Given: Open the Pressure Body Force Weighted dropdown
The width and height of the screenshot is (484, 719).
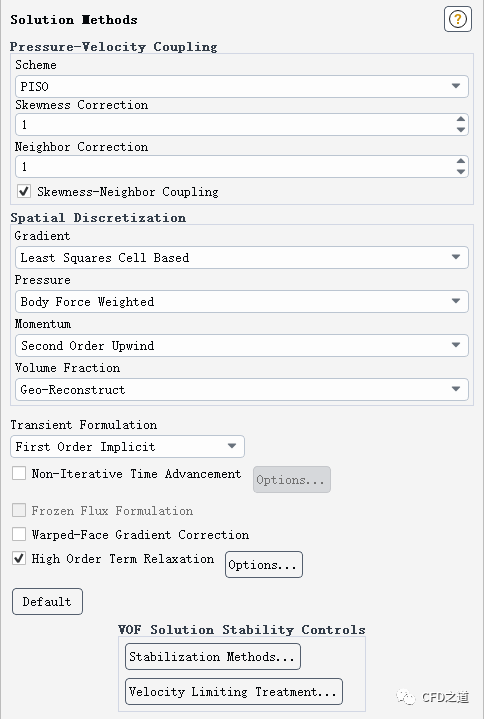Looking at the screenshot, I should (242, 302).
